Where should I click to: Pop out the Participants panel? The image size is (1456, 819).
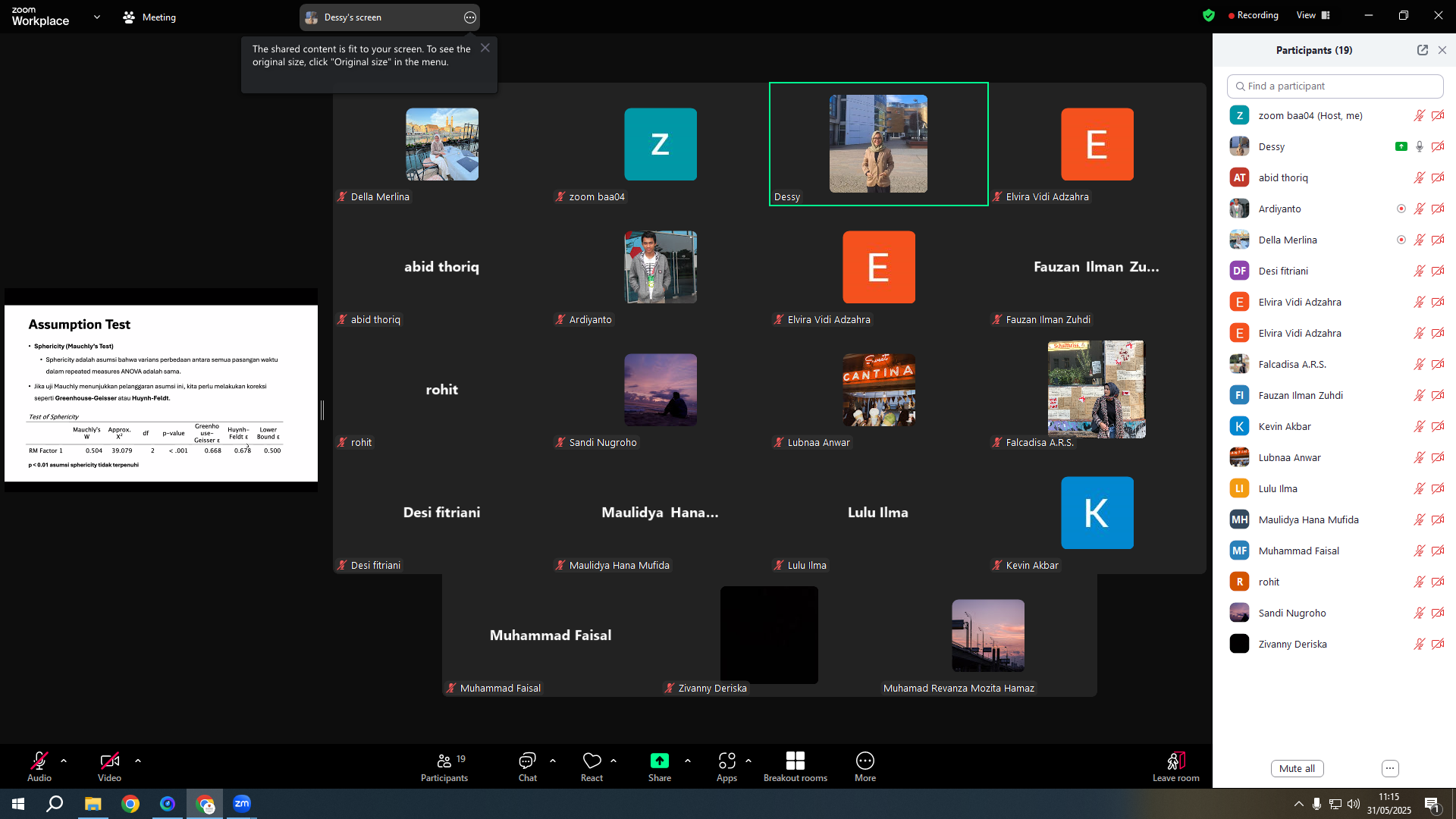(x=1422, y=50)
